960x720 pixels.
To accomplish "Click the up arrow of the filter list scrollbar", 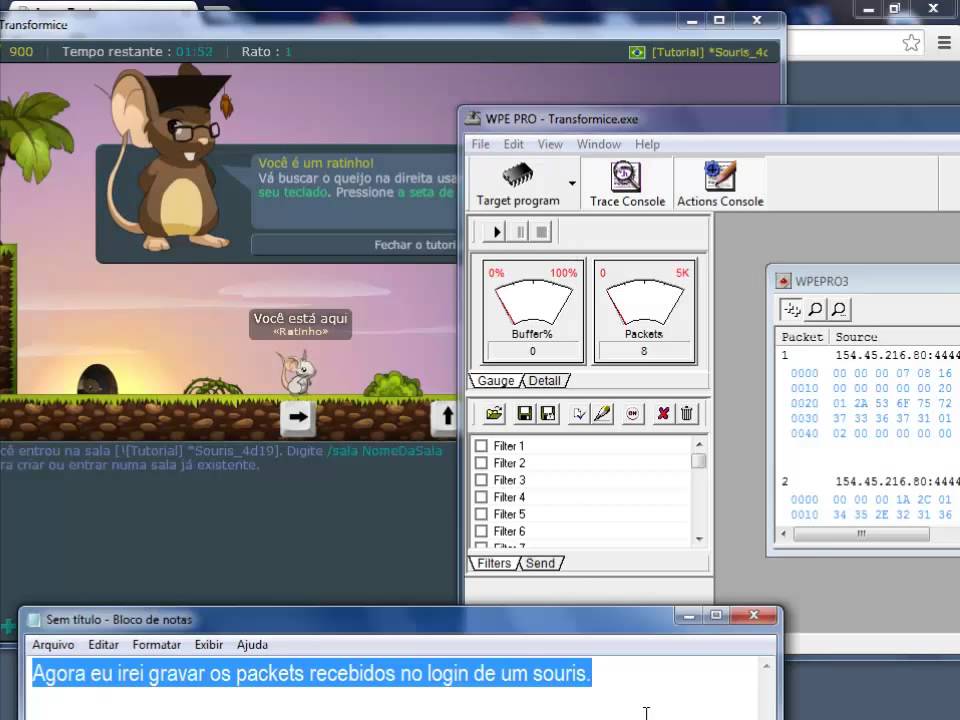I will [699, 443].
